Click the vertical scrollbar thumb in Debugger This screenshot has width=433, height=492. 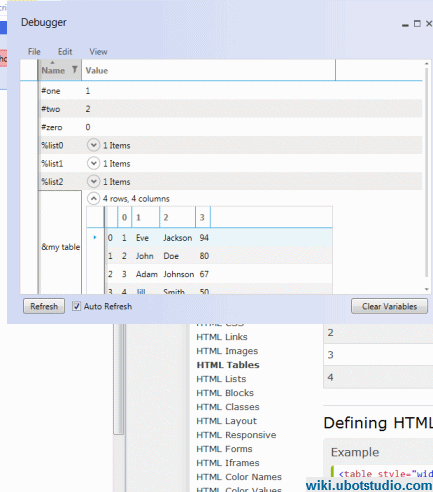coord(426,172)
